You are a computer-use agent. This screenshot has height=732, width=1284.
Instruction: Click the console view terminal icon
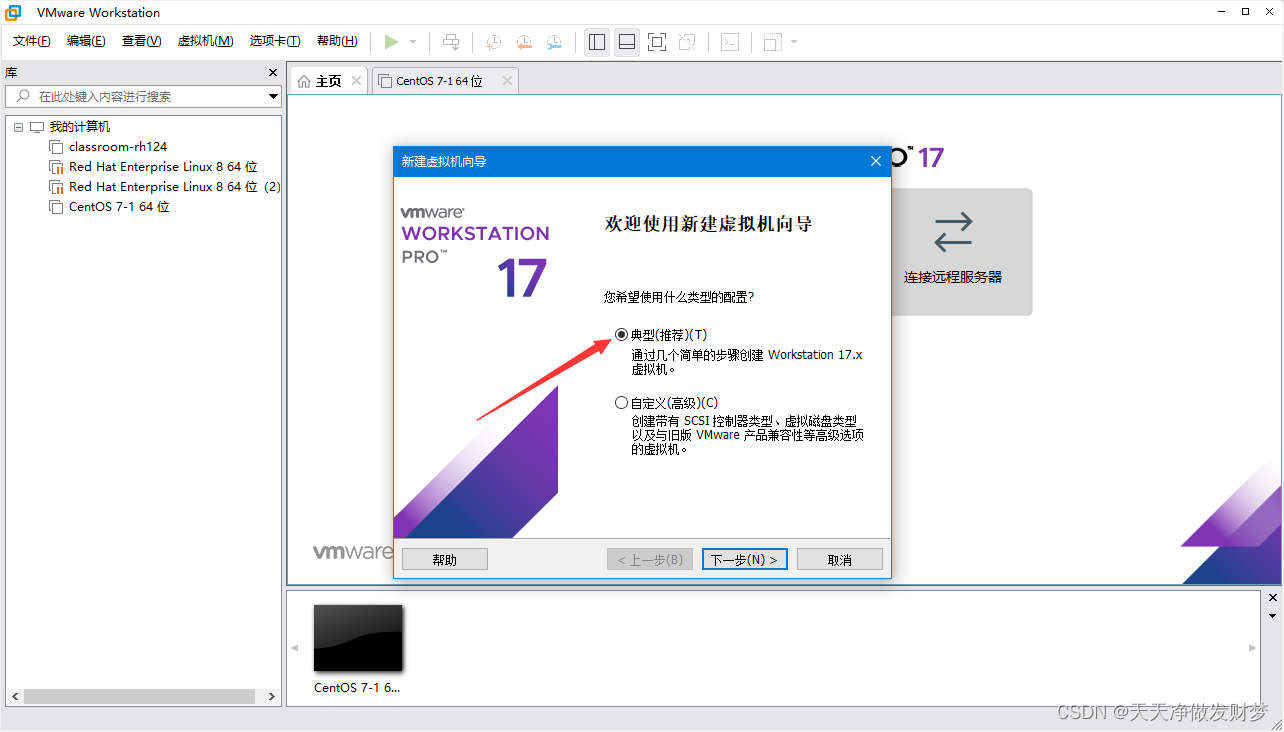click(x=731, y=42)
